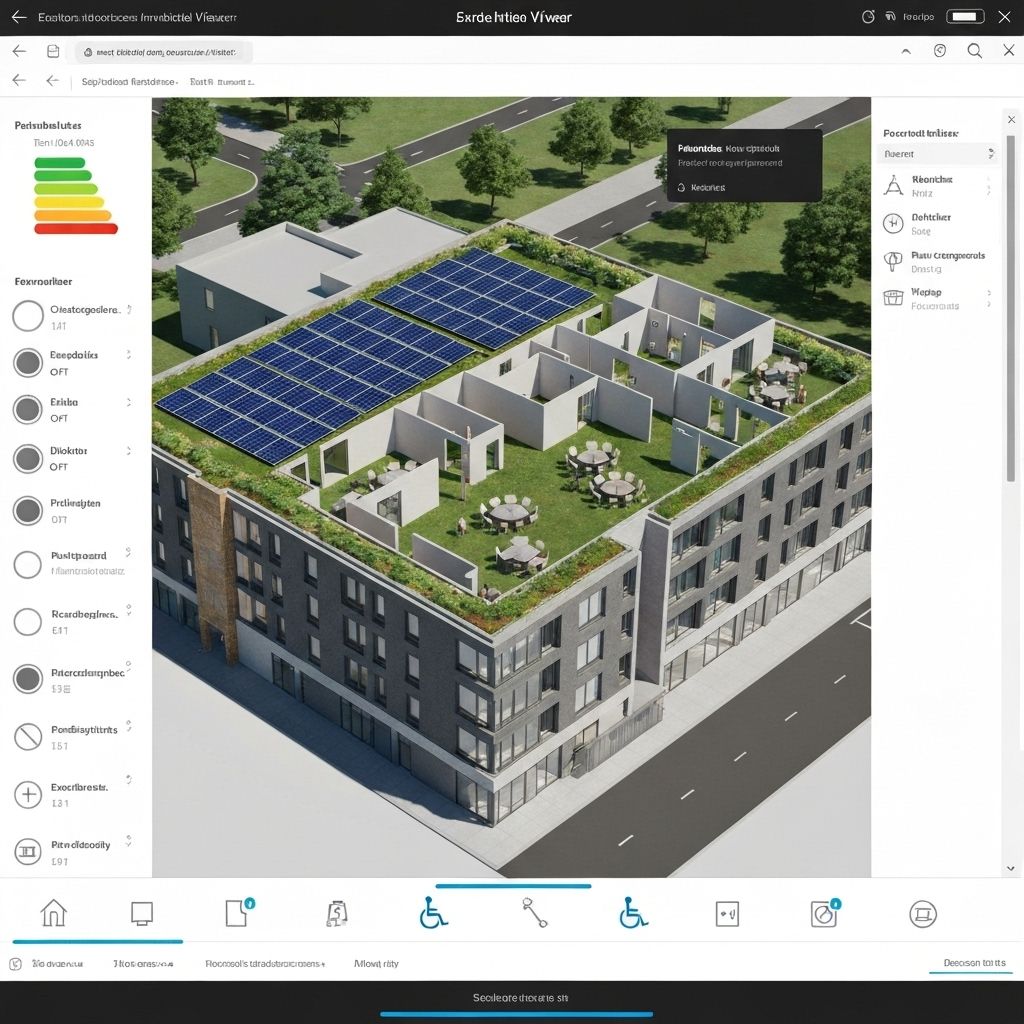Click the back arrow in the title bar
Screen dimensions: 1024x1024
click(x=18, y=17)
